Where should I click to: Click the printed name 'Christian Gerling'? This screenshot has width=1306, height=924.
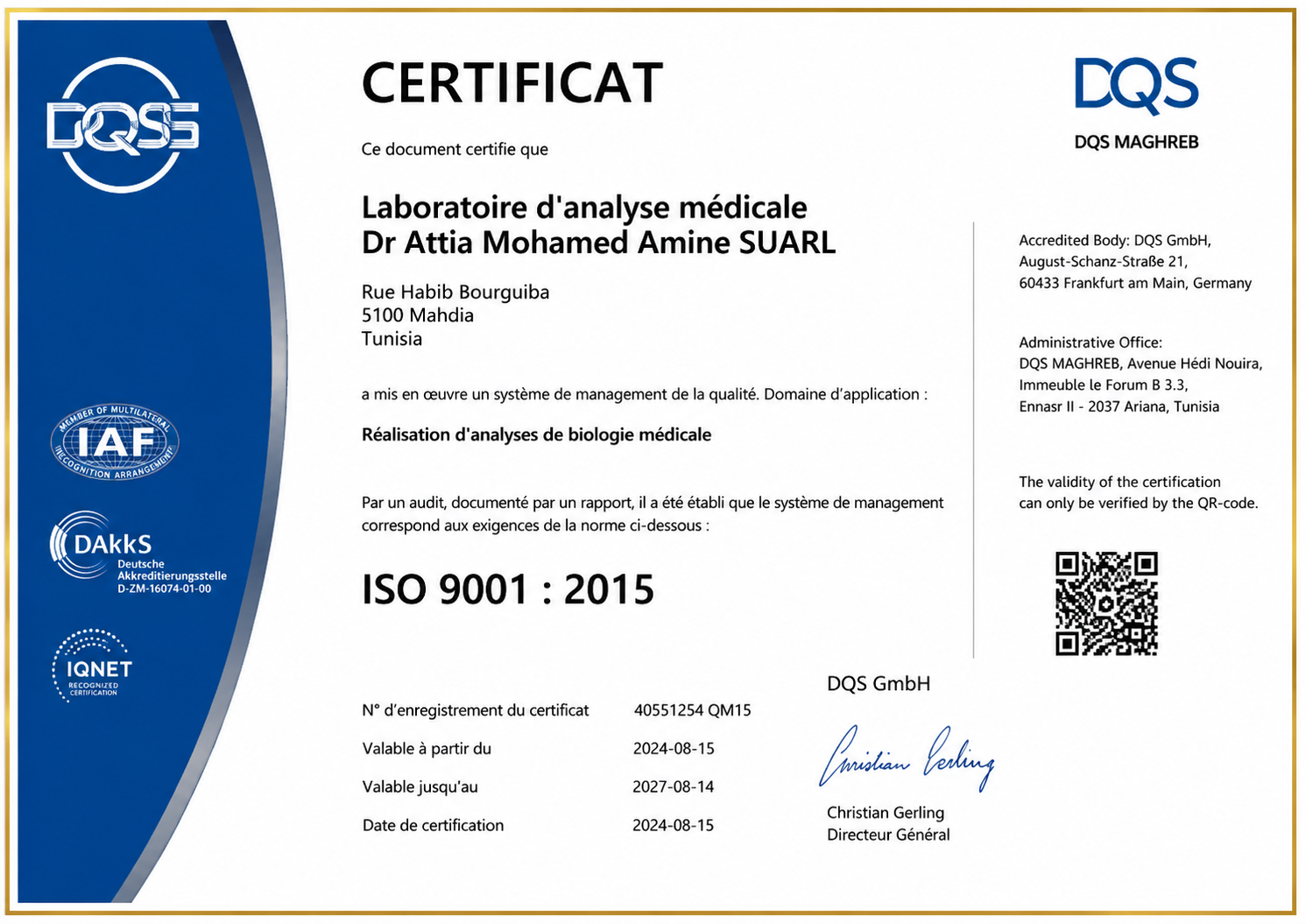pyautogui.click(x=886, y=813)
